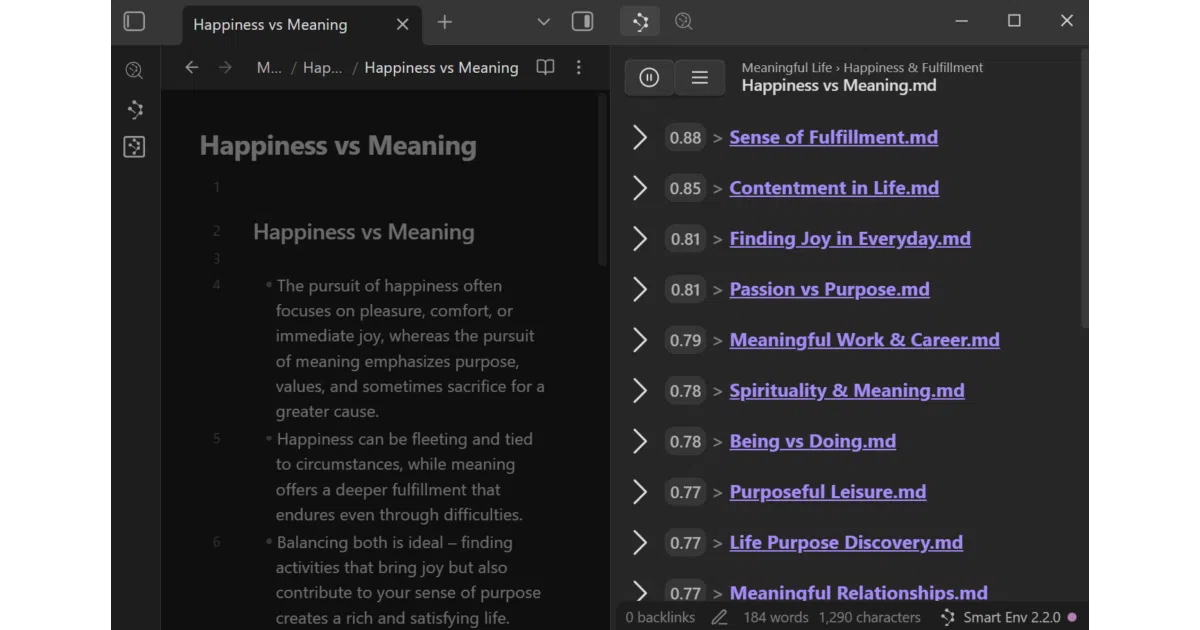Expand the Sense of Fulfillment.md result
Viewport: 1200px width, 630px height.
(x=640, y=137)
